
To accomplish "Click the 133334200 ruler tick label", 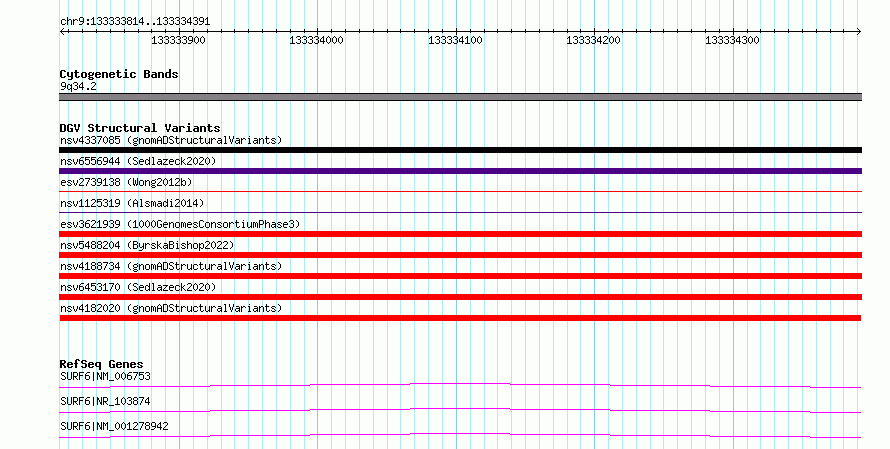I will tap(593, 40).
